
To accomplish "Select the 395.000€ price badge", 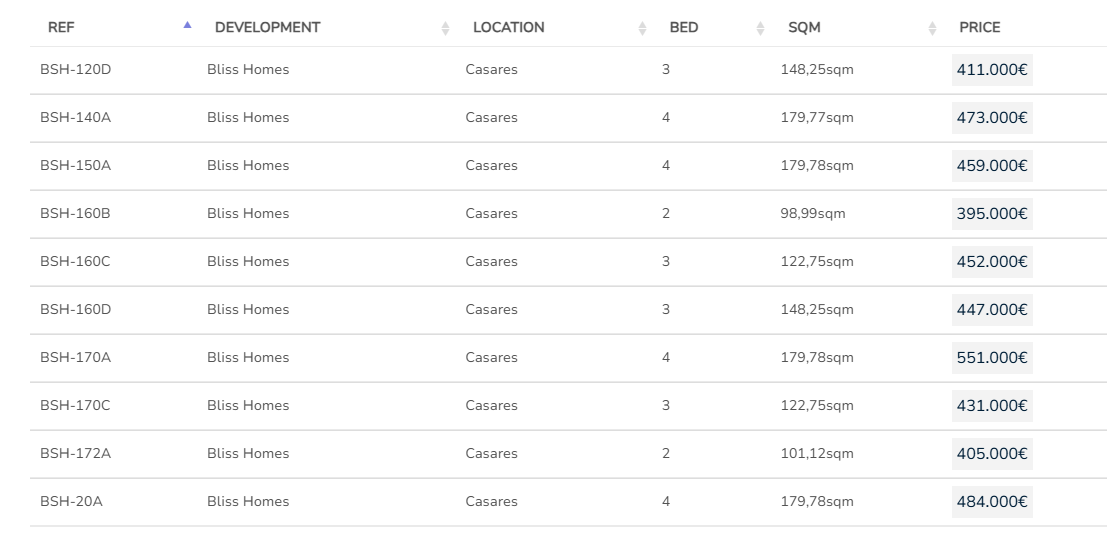I will pyautogui.click(x=992, y=214).
